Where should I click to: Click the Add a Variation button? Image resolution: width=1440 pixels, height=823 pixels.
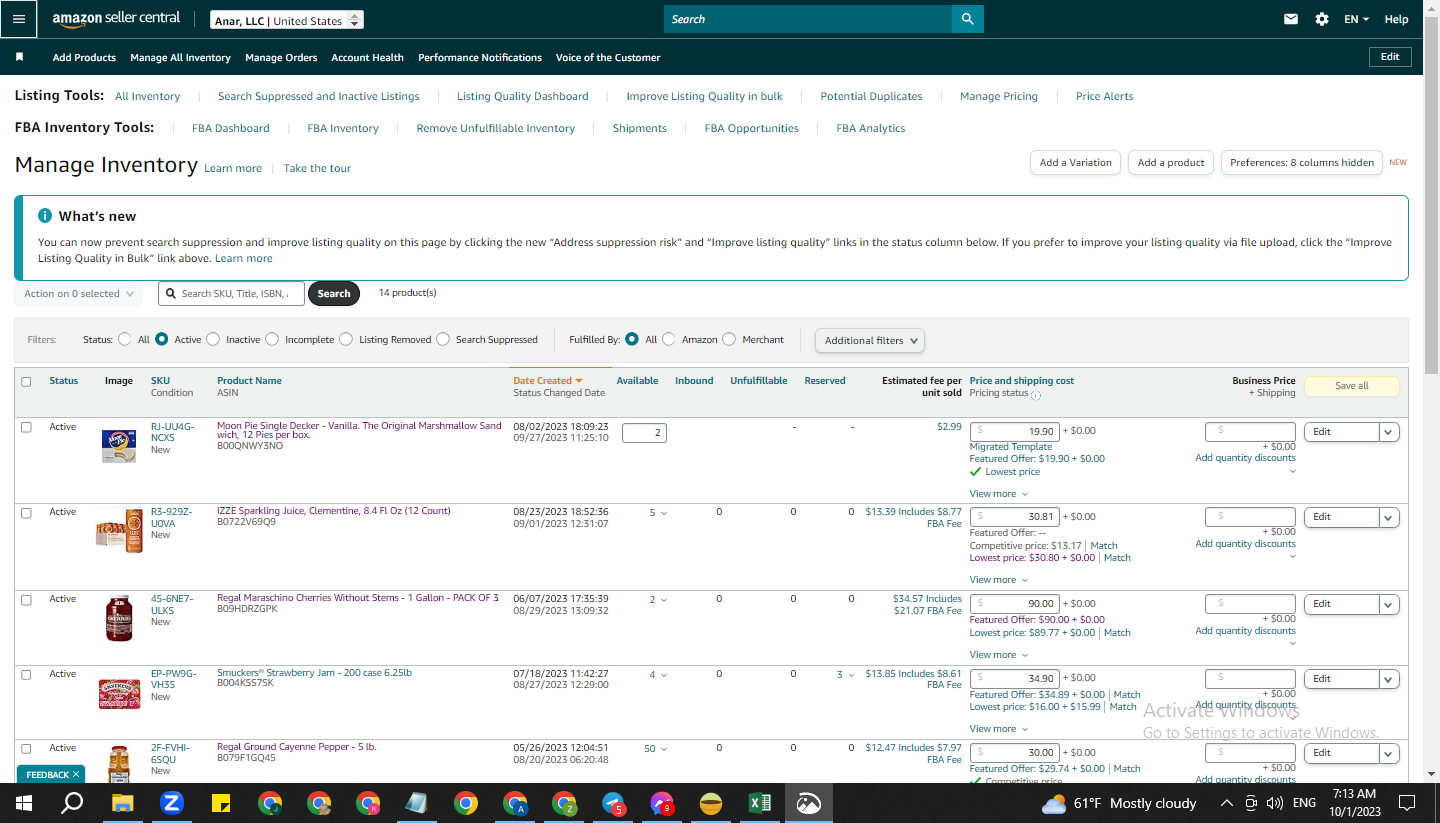1075,162
